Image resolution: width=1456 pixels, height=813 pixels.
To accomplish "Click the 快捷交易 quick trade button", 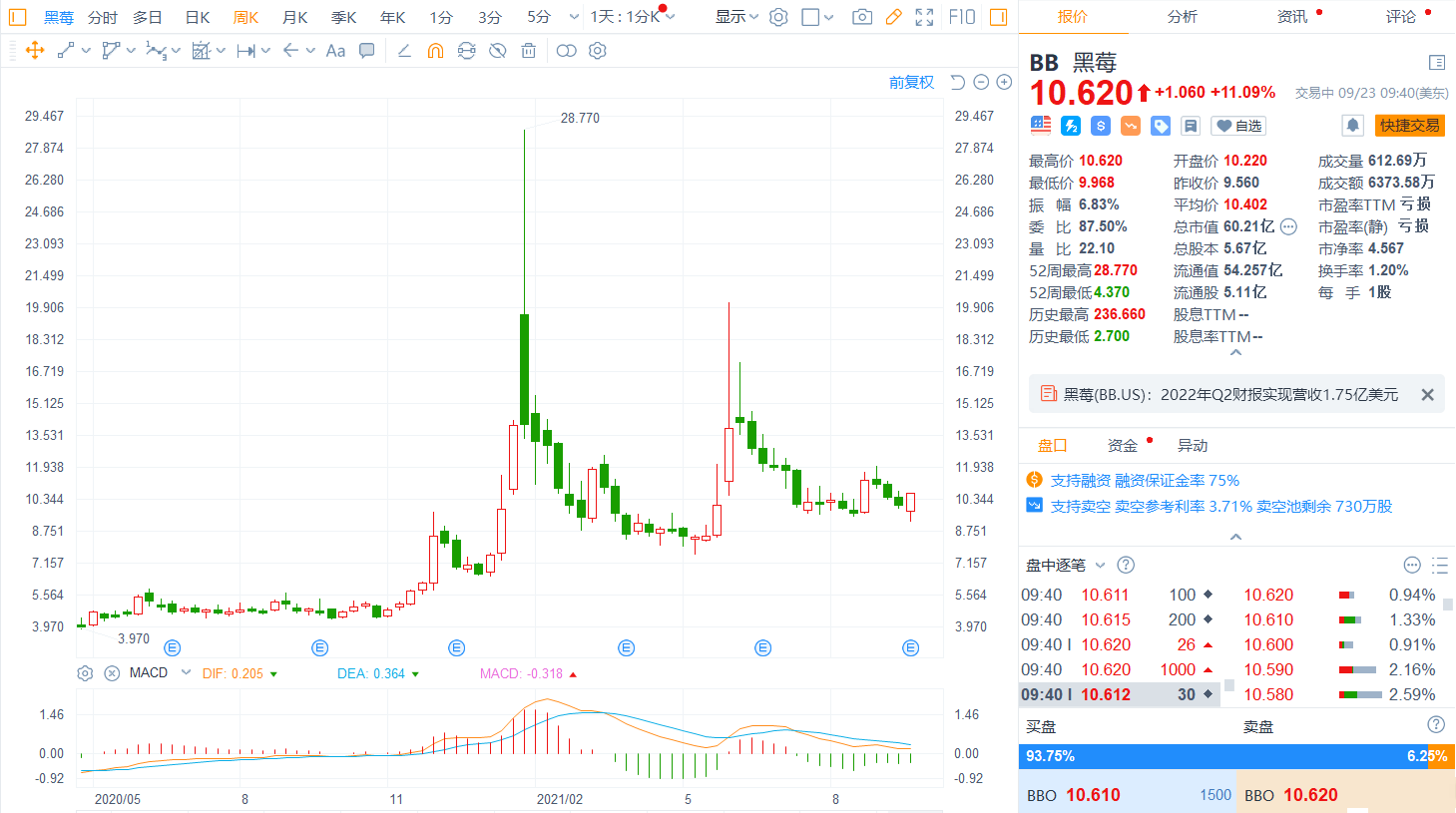I will [x=1410, y=125].
